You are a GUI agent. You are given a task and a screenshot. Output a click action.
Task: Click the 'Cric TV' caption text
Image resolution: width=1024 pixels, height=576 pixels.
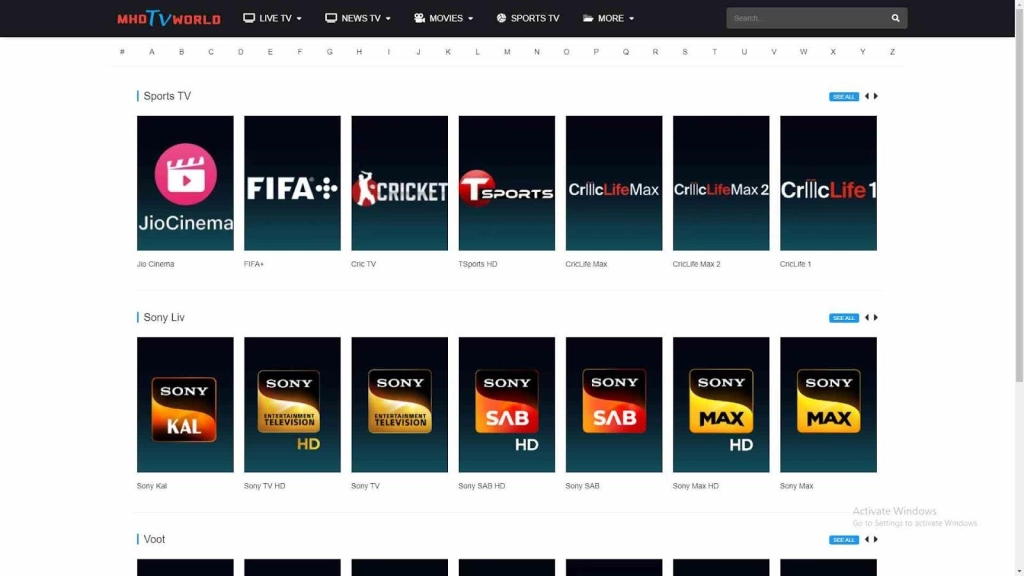(x=363, y=264)
